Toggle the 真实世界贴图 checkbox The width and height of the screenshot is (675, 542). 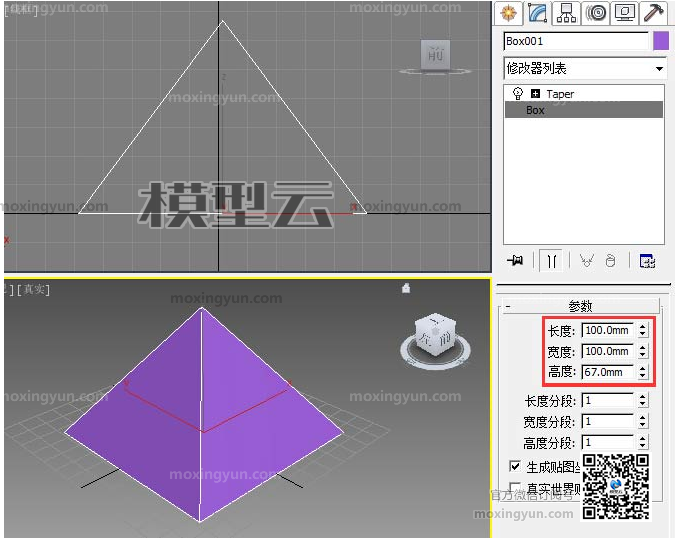(514, 487)
